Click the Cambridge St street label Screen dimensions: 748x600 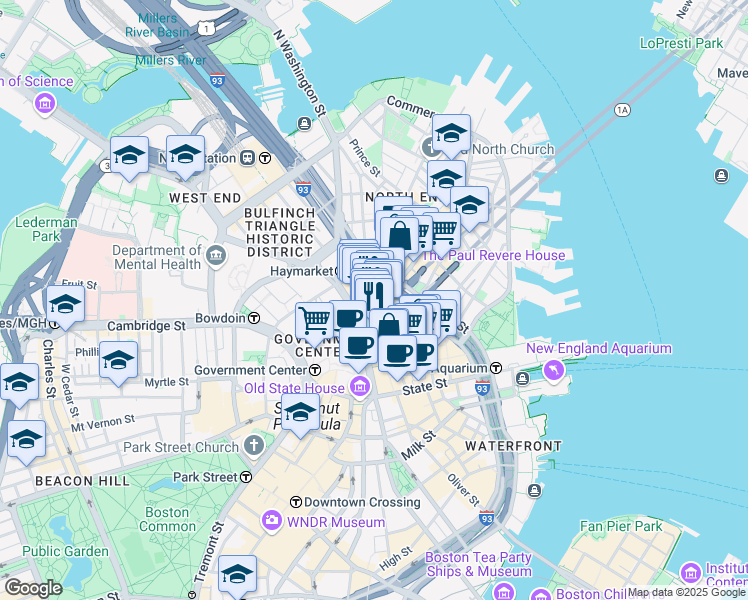point(146,326)
